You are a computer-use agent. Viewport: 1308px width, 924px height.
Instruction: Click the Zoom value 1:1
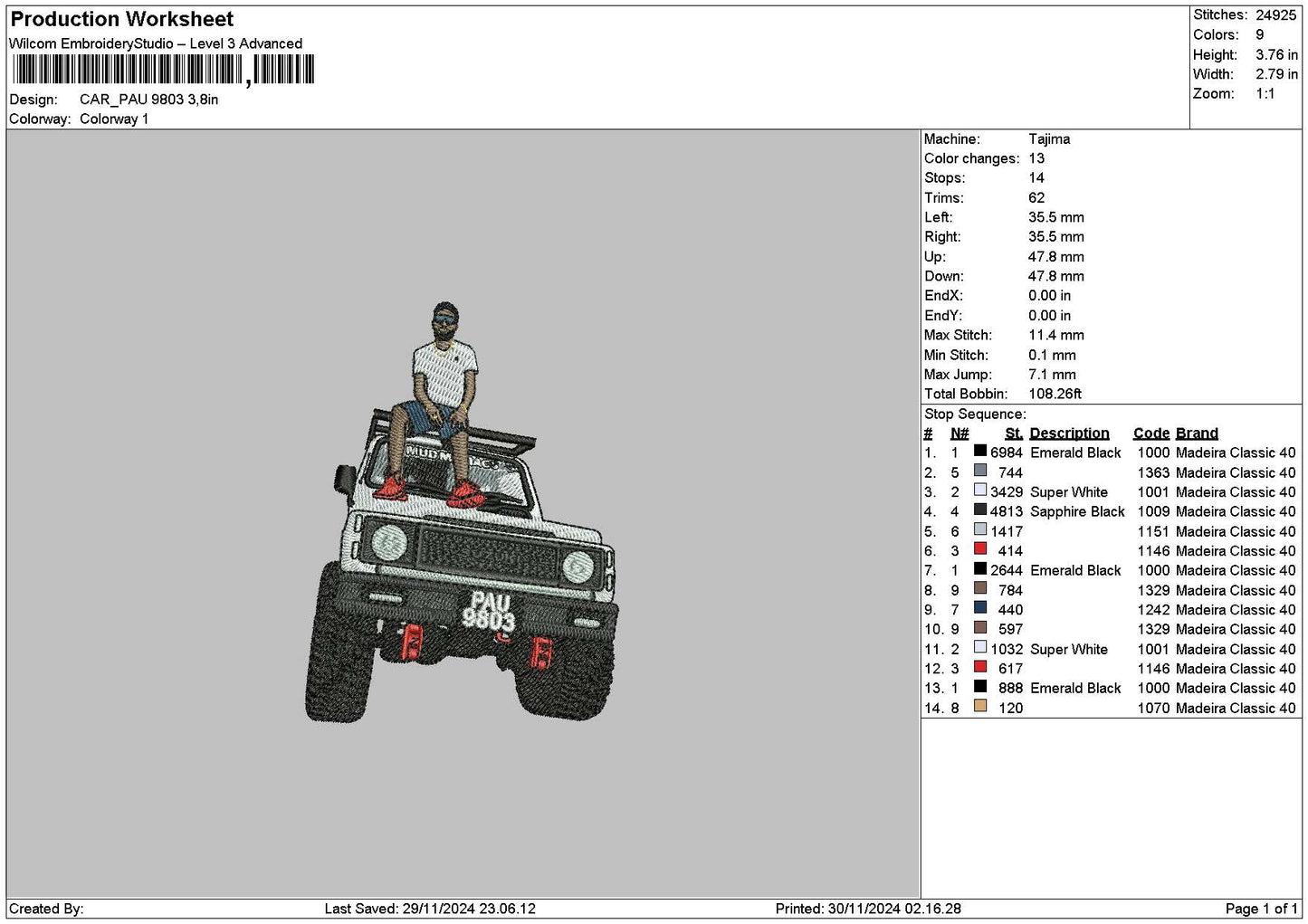click(1265, 94)
